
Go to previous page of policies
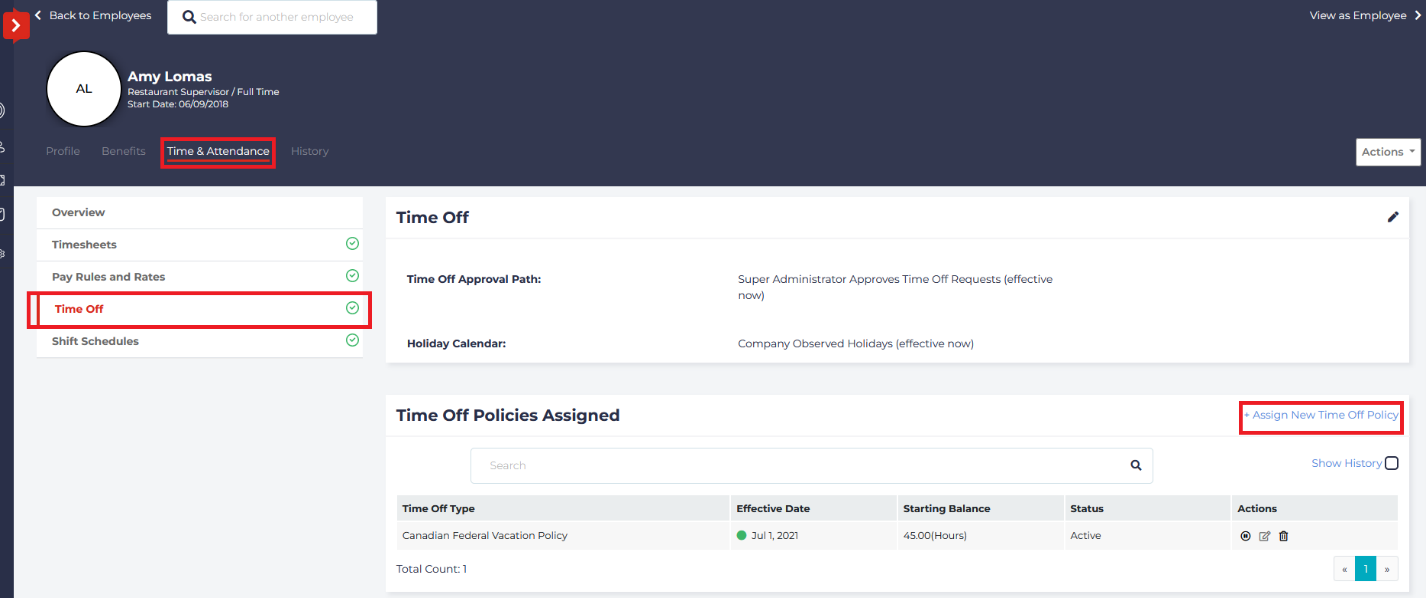pyautogui.click(x=1344, y=569)
